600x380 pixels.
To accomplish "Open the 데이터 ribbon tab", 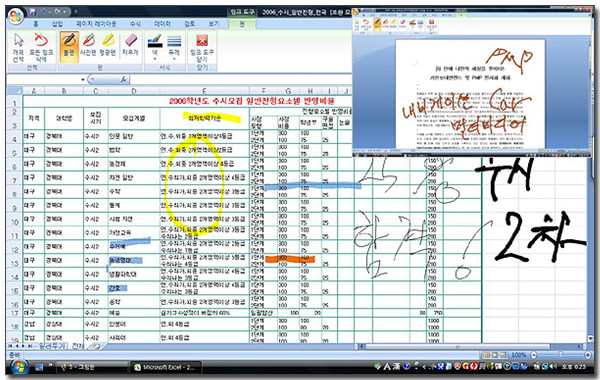I will click(x=162, y=24).
